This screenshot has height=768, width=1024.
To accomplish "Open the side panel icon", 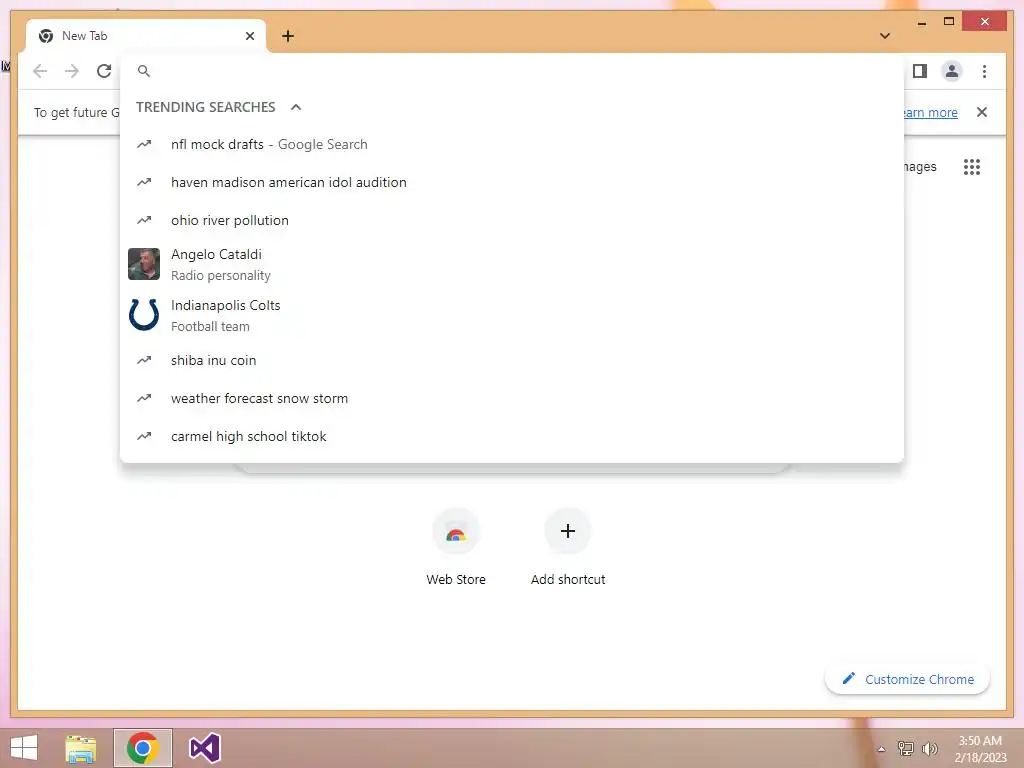I will pos(920,71).
